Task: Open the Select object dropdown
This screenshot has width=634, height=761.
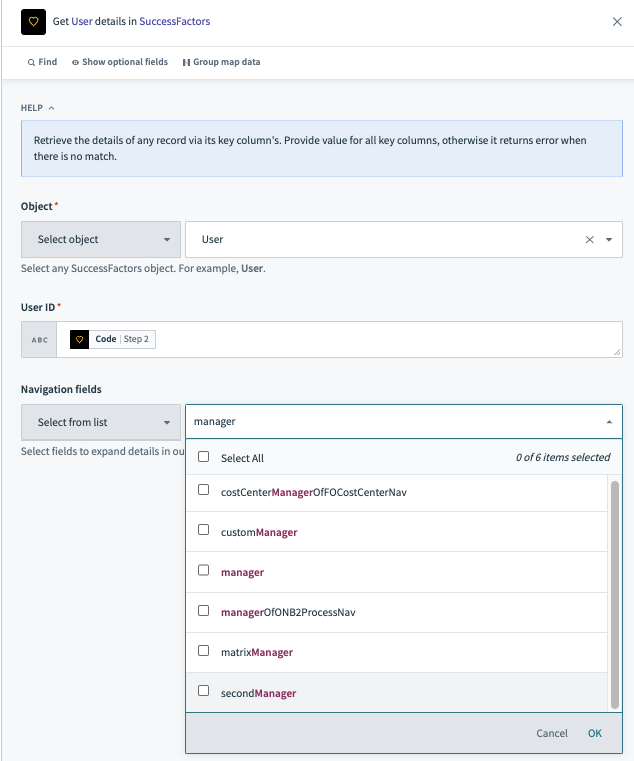Action: tap(100, 240)
